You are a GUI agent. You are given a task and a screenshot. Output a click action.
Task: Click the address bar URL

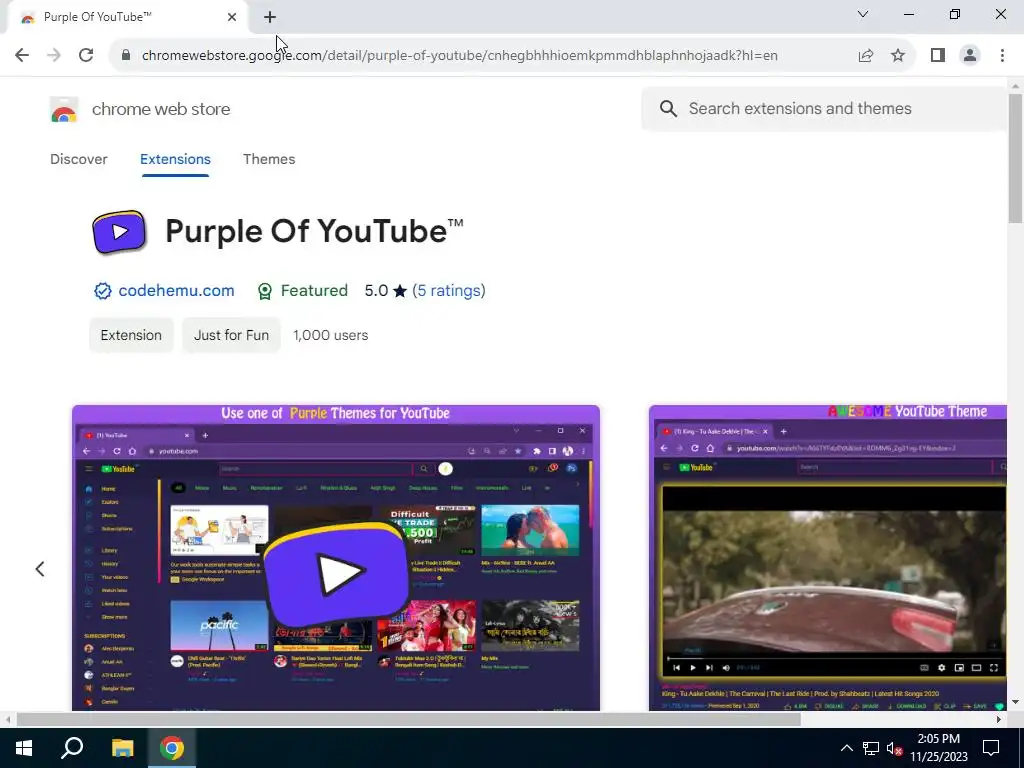click(460, 56)
